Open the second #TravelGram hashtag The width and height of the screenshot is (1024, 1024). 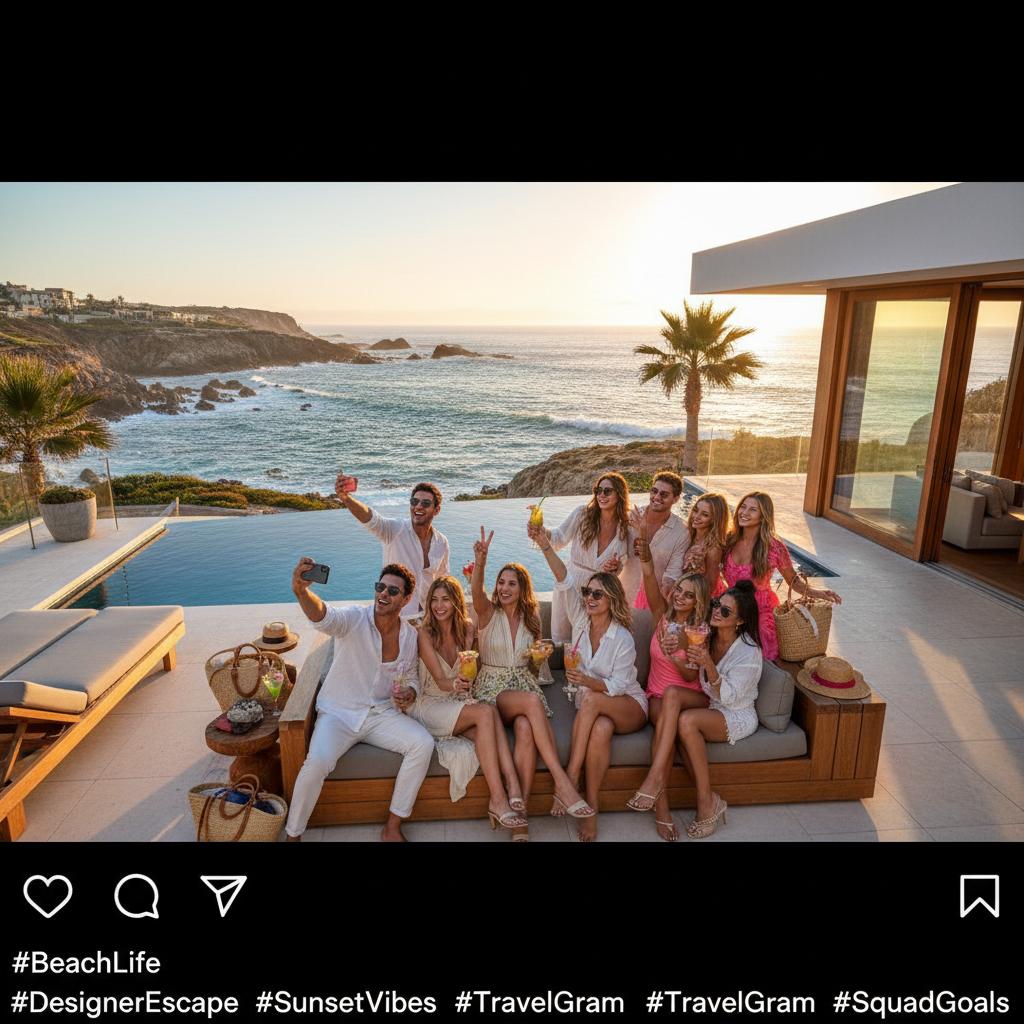point(730,1002)
